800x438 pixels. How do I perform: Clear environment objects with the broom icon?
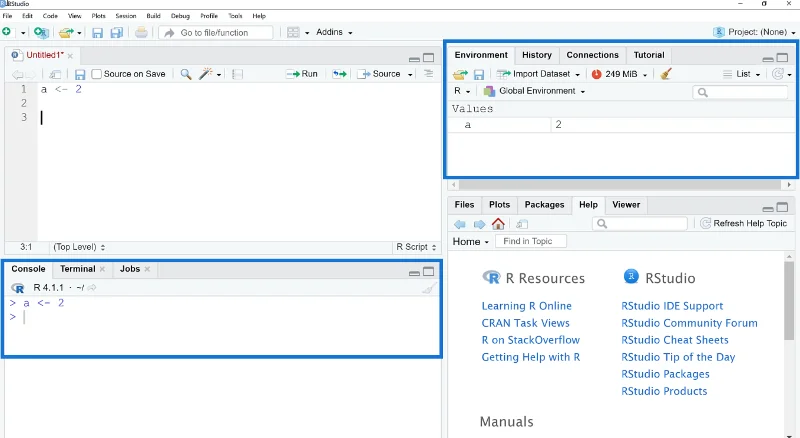(x=665, y=74)
